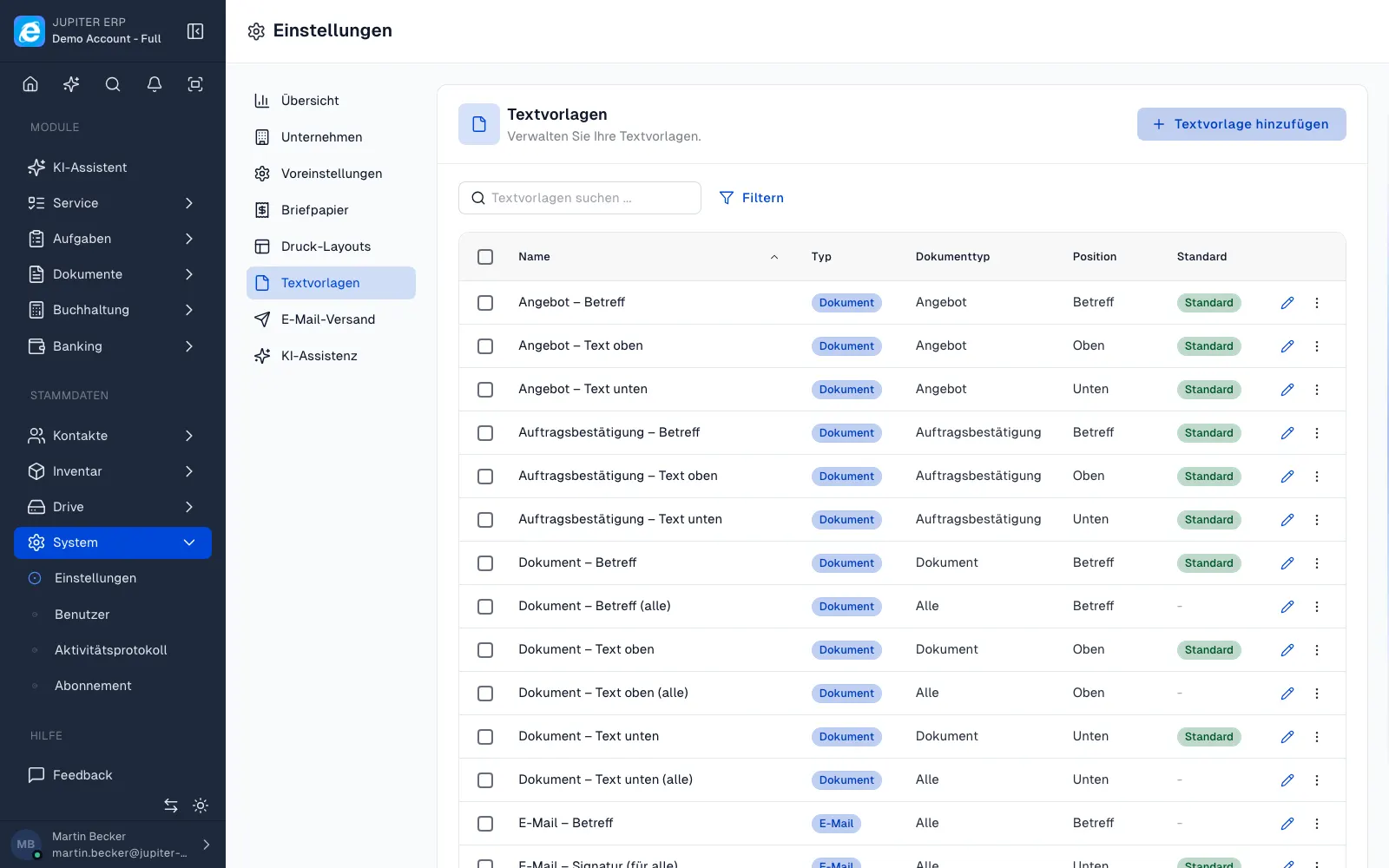Viewport: 1389px width, 868px height.
Task: Check the Angebot – Betreff row
Action: pos(485,303)
